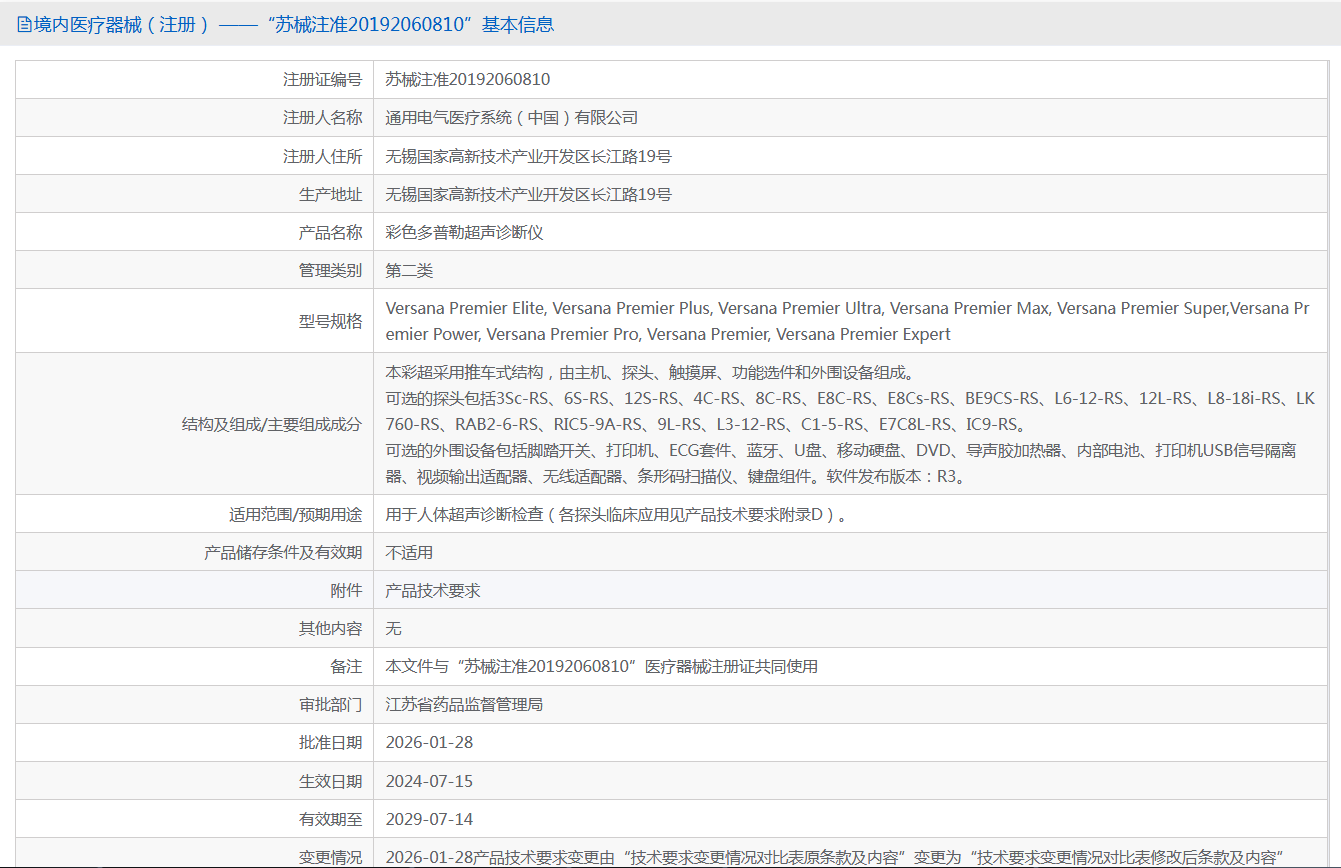Image resolution: width=1341 pixels, height=868 pixels.
Task: Select the "注册人名称" row label
Action: (323, 118)
